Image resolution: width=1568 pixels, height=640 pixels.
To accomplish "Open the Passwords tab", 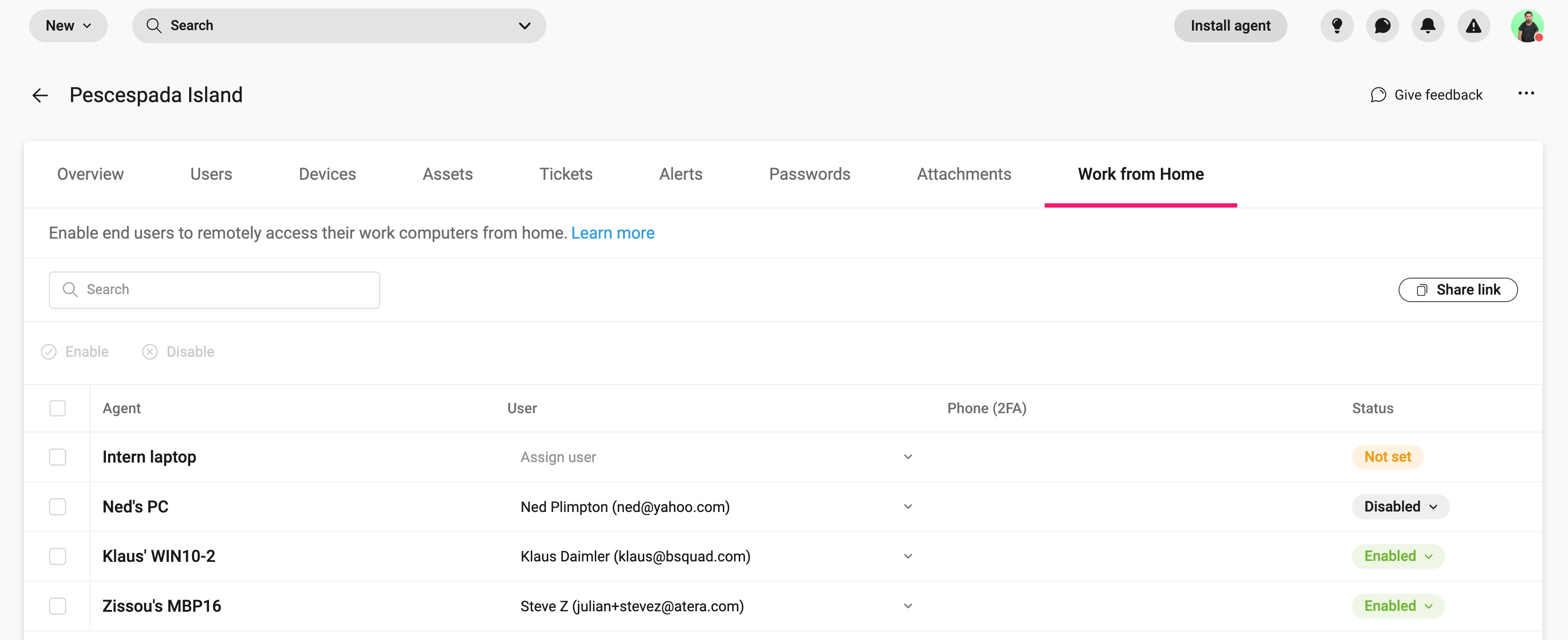I will click(x=809, y=174).
